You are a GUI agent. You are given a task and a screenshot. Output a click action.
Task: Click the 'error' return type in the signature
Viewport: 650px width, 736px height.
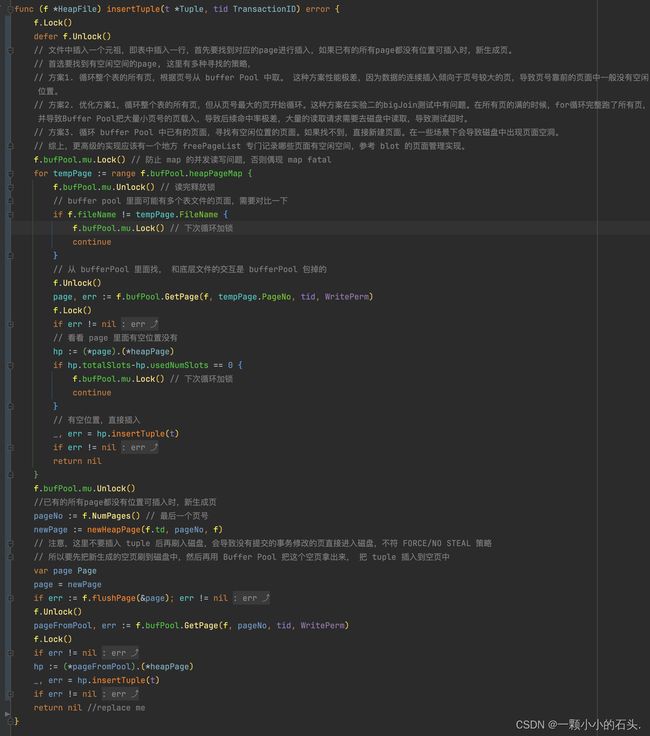[x=318, y=9]
